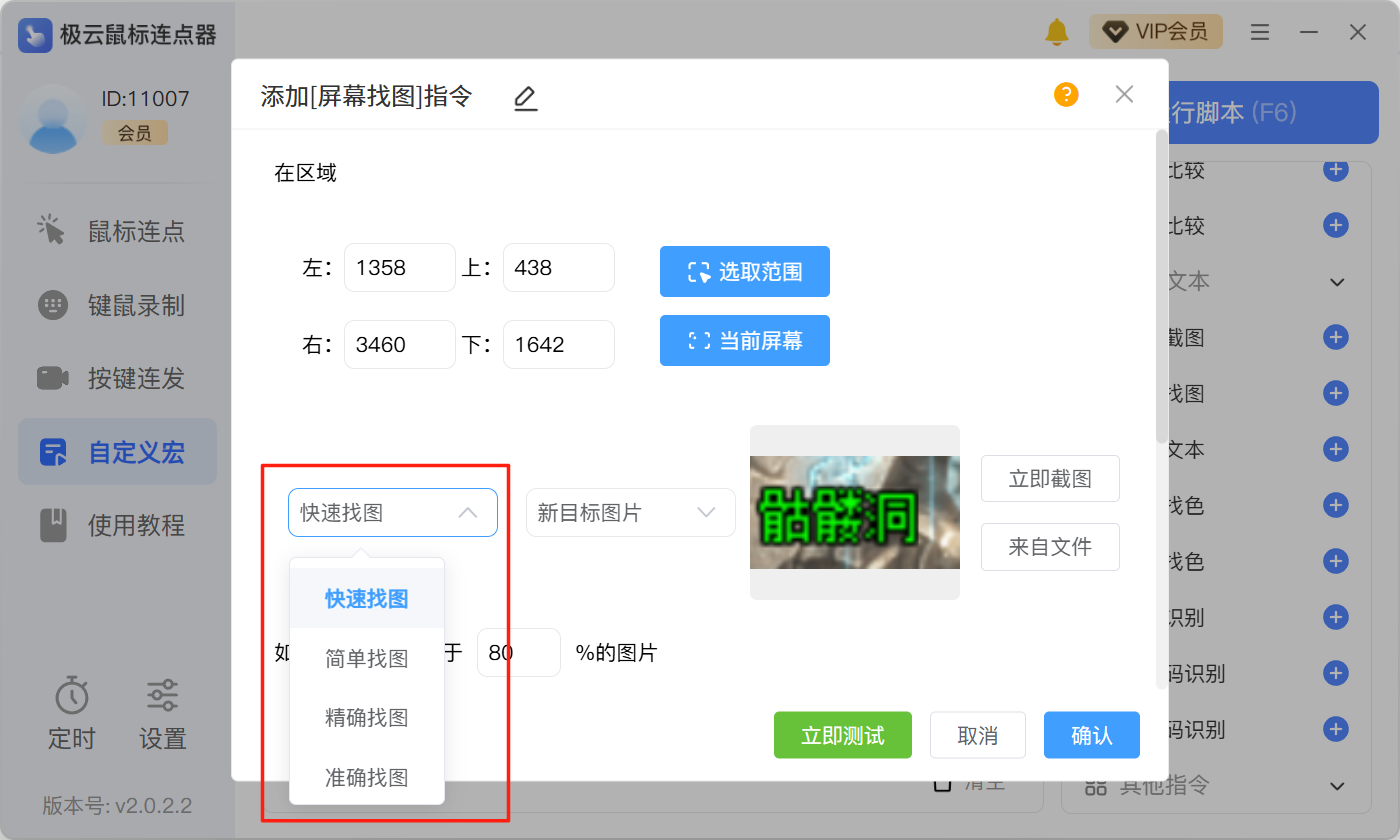
Task: Expand the 快速找图 dropdown
Action: click(392, 513)
